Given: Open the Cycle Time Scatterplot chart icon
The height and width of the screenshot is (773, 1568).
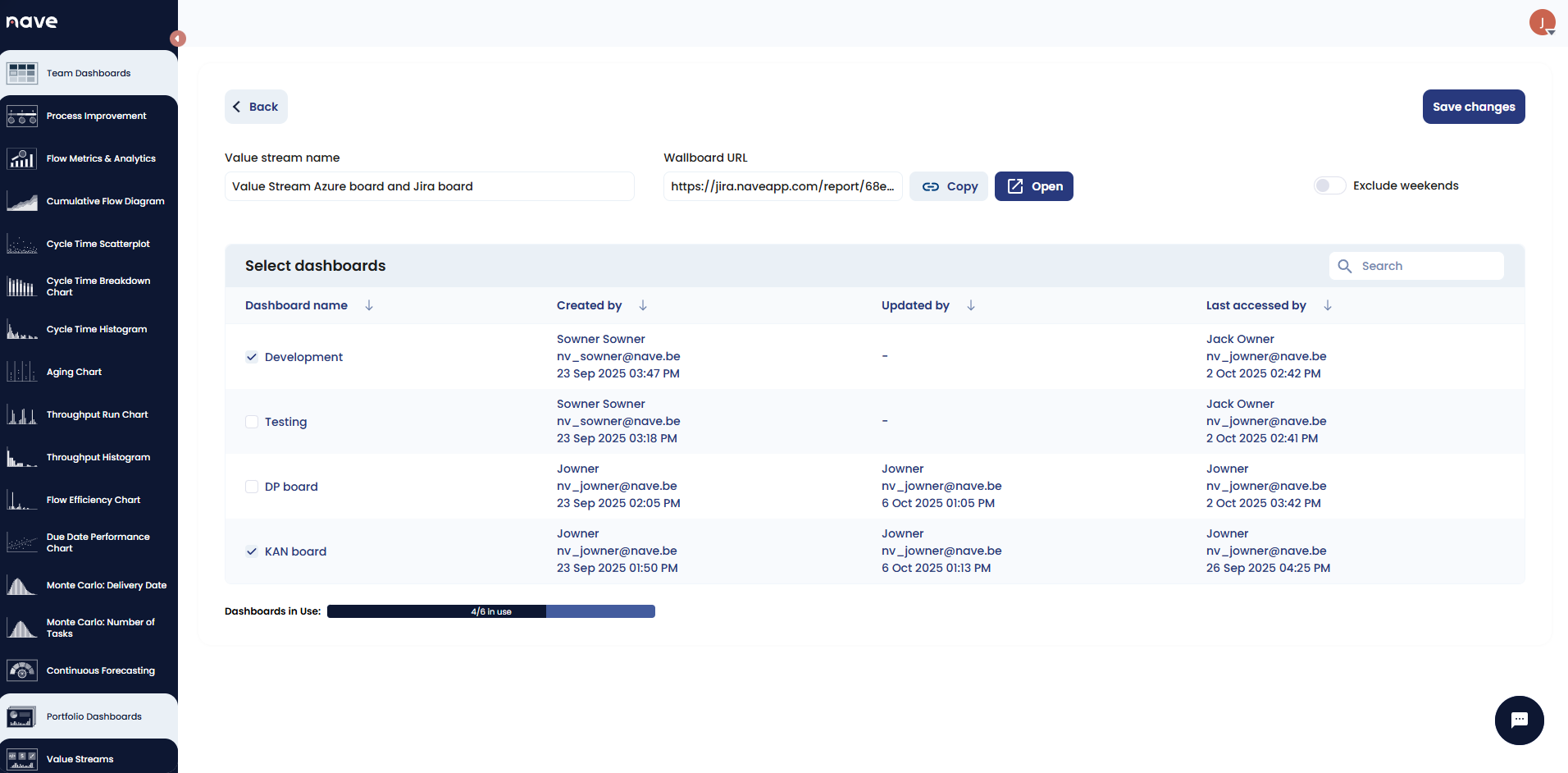Looking at the screenshot, I should coord(22,244).
